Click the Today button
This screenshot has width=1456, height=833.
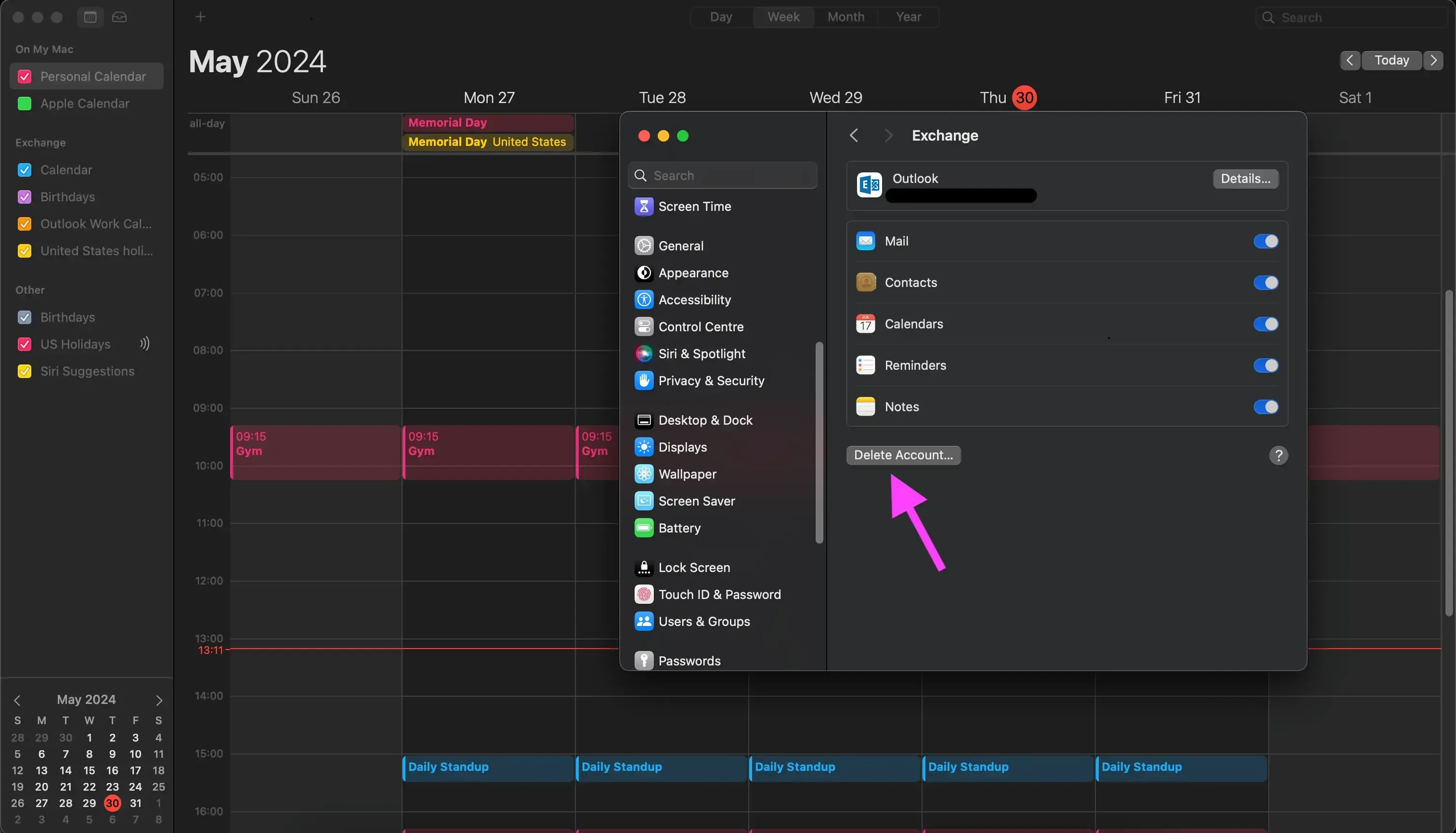[1392, 60]
